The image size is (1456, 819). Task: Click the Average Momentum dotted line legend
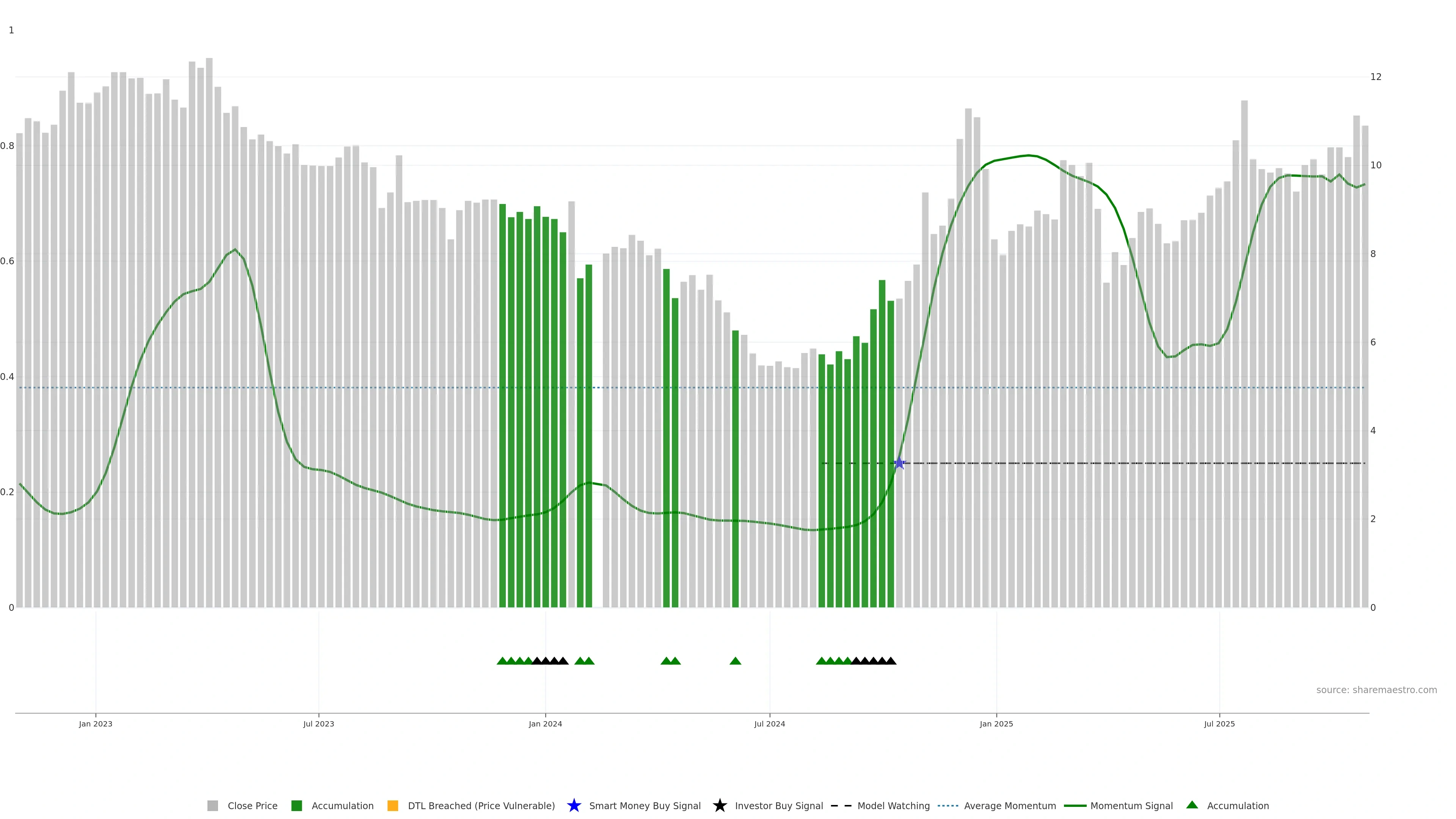[x=948, y=806]
